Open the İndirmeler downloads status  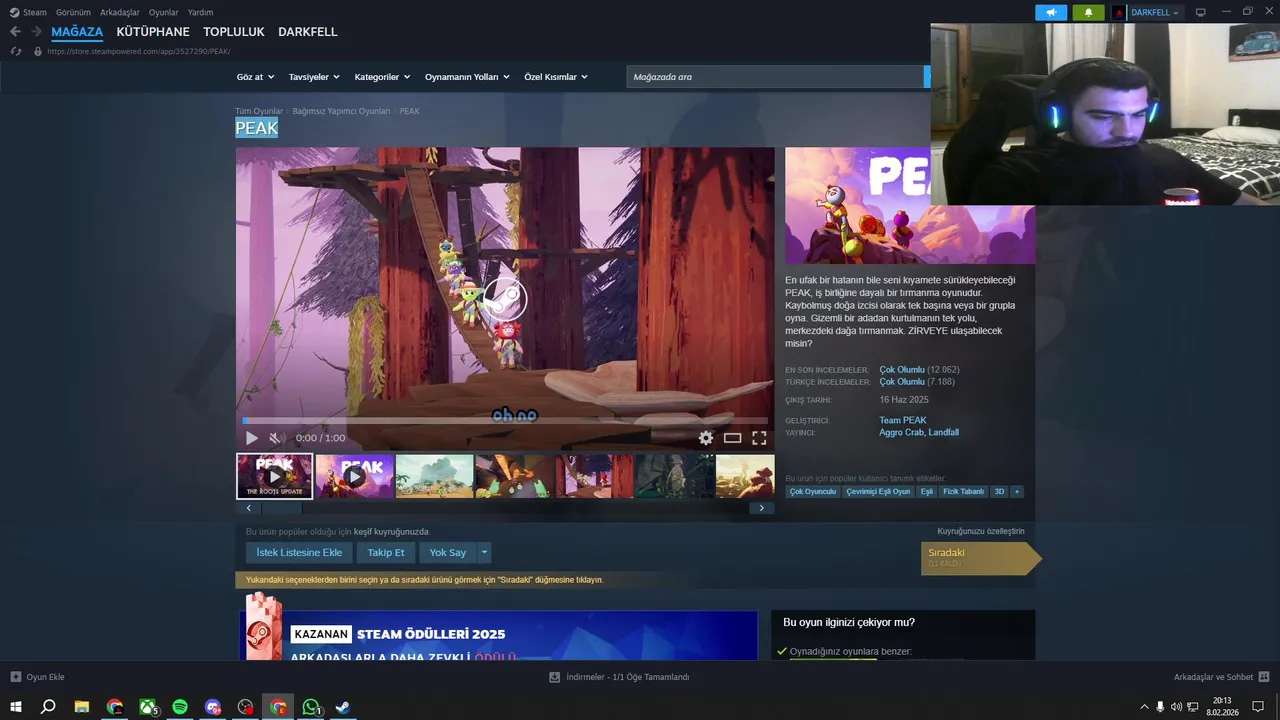click(x=619, y=677)
